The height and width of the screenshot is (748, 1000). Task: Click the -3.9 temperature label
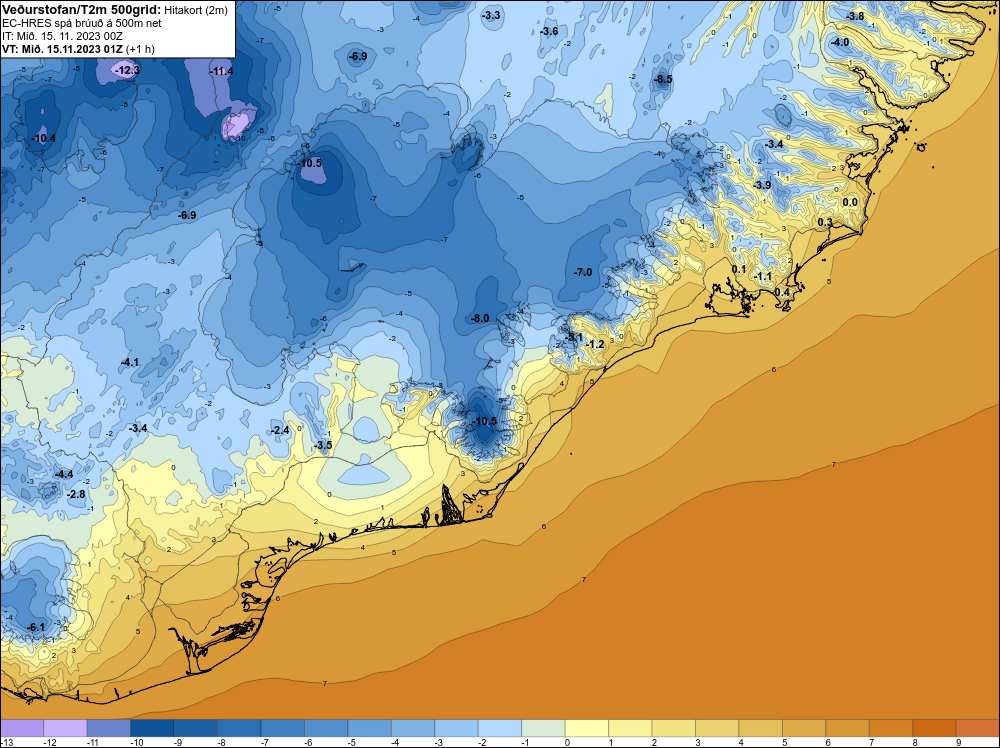762,185
